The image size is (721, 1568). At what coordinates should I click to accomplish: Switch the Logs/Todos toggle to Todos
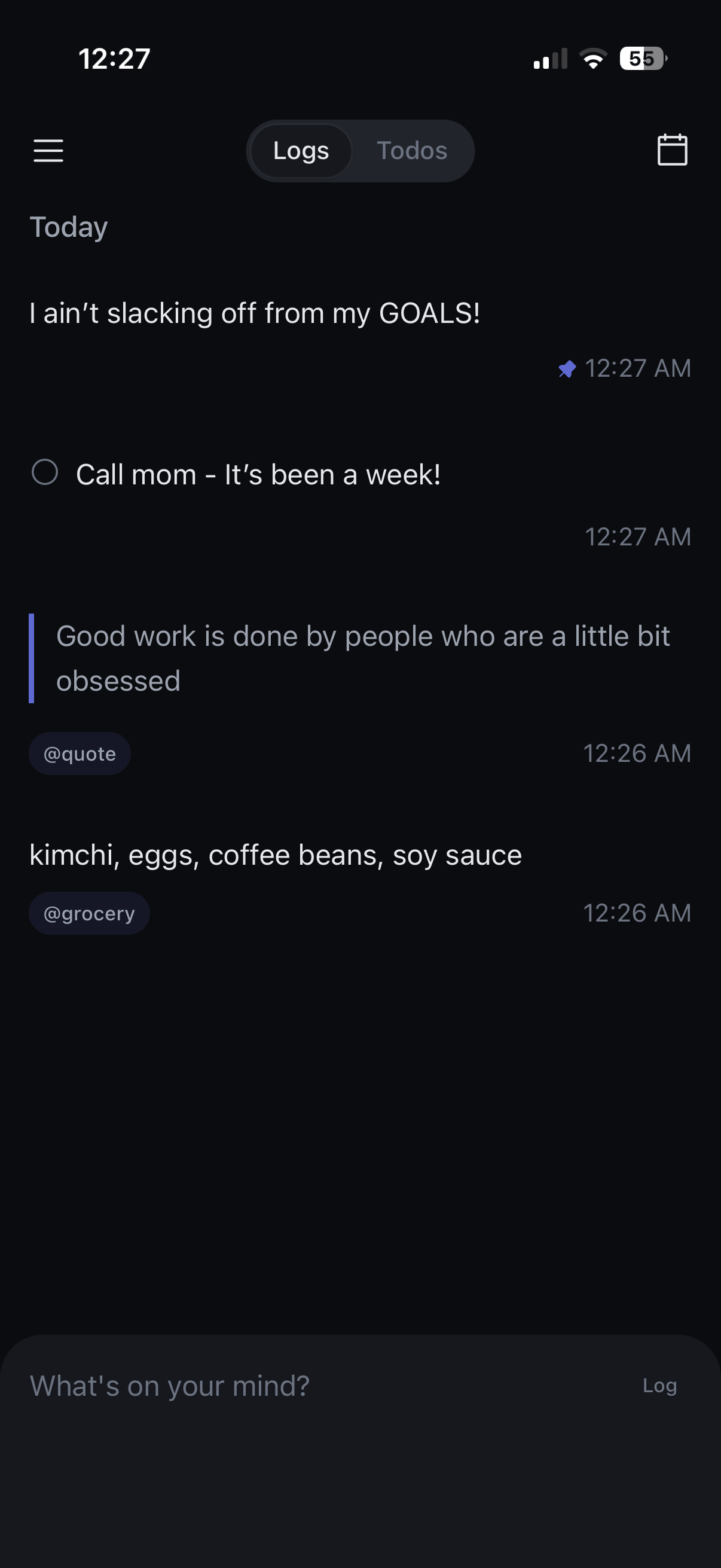412,150
